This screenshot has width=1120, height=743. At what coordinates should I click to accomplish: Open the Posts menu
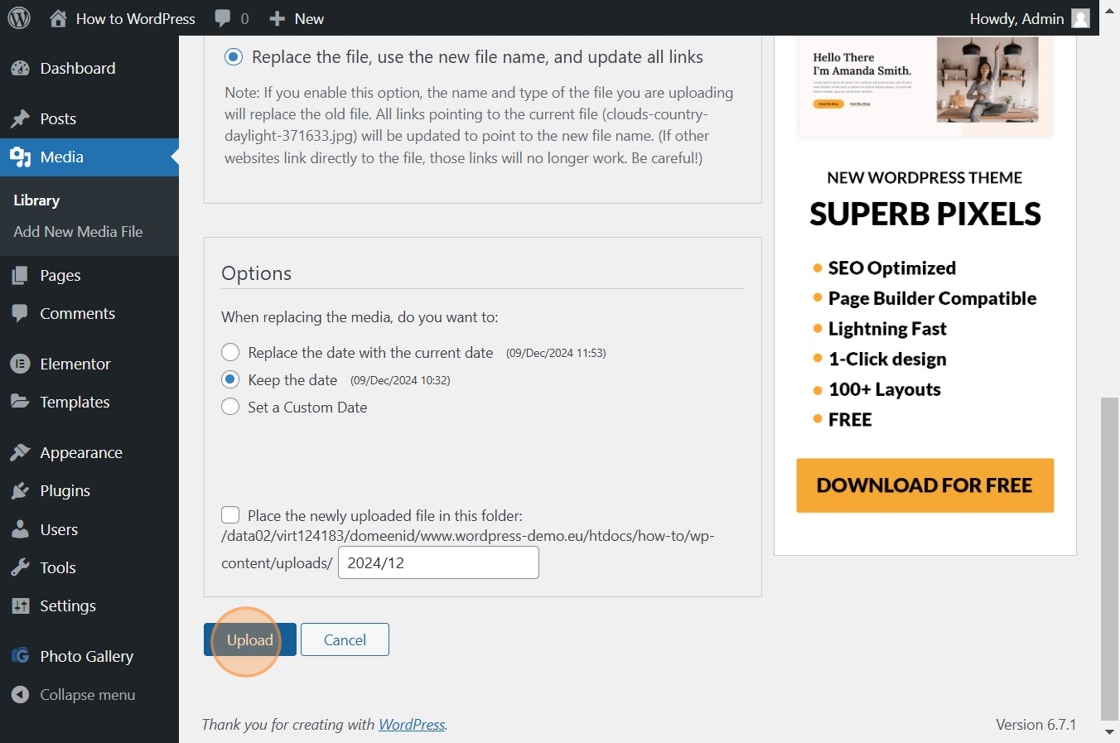point(58,119)
